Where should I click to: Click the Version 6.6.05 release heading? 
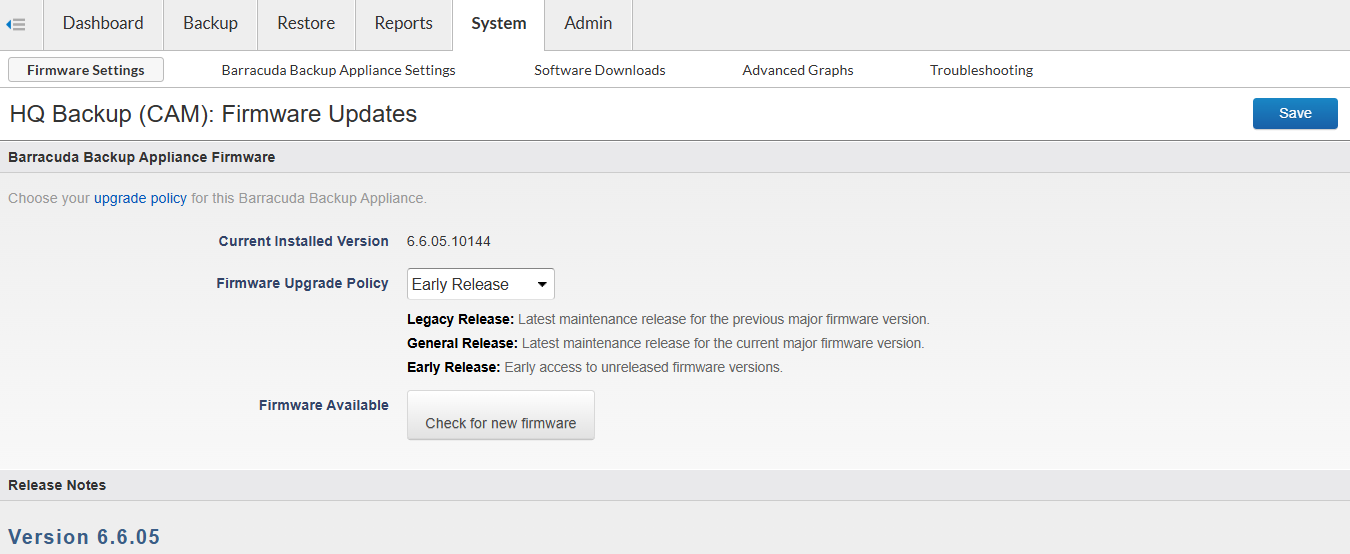point(84,537)
